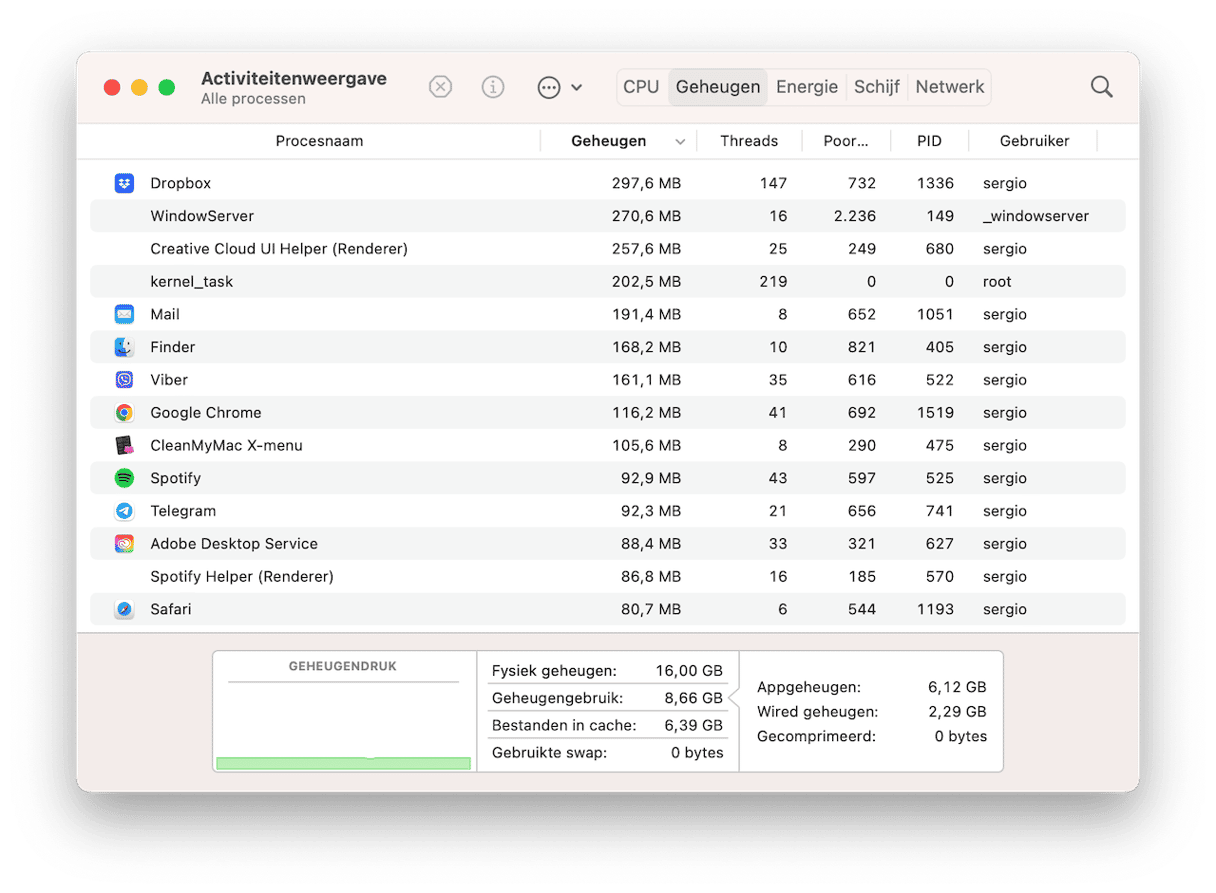1216x893 pixels.
Task: Switch to the CPU tab
Action: [x=641, y=87]
